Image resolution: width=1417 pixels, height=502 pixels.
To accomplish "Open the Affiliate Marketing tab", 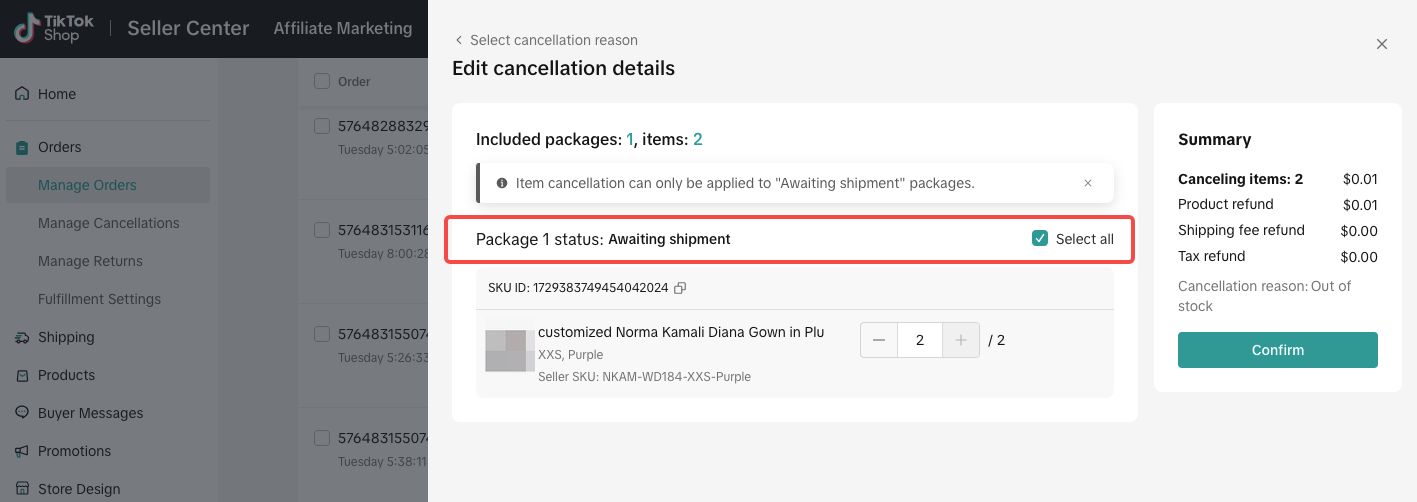I will click(x=343, y=28).
